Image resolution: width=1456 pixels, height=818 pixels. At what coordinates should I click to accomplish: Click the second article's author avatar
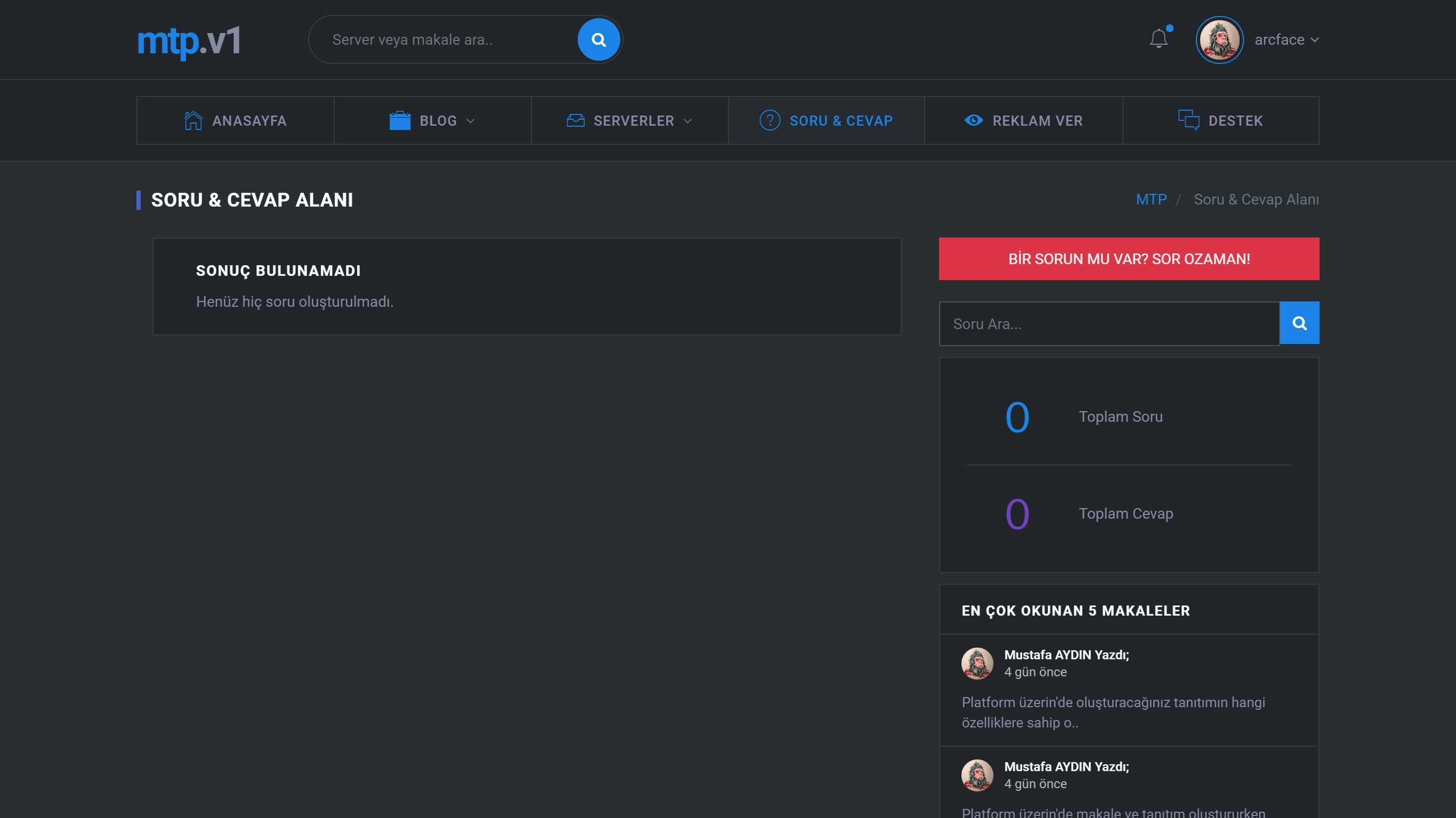pos(977,775)
